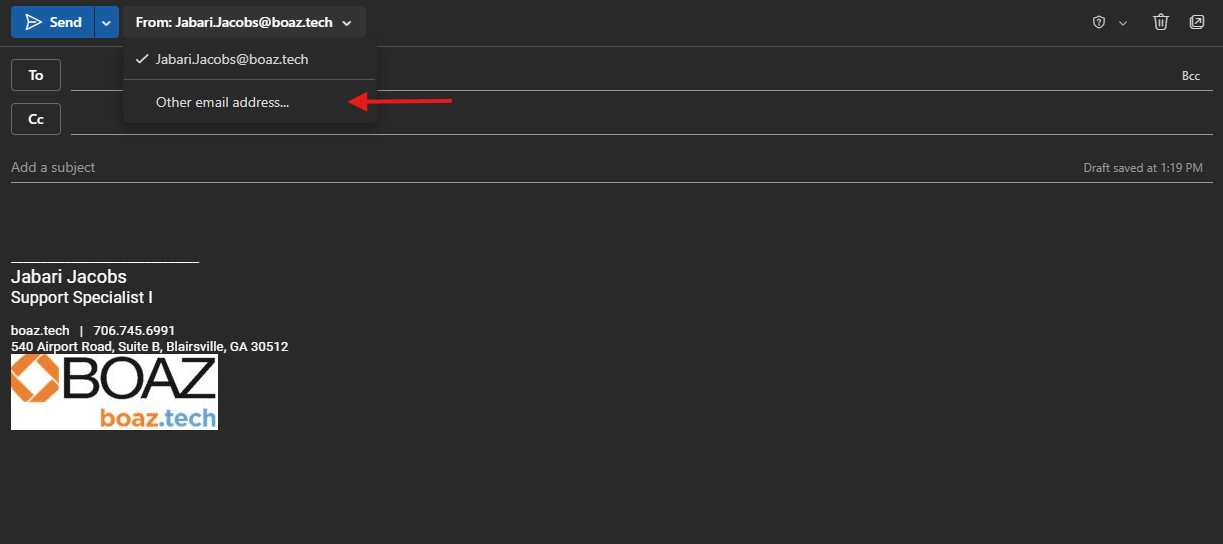
Task: Discard the draft with the trash icon
Action: [1161, 22]
